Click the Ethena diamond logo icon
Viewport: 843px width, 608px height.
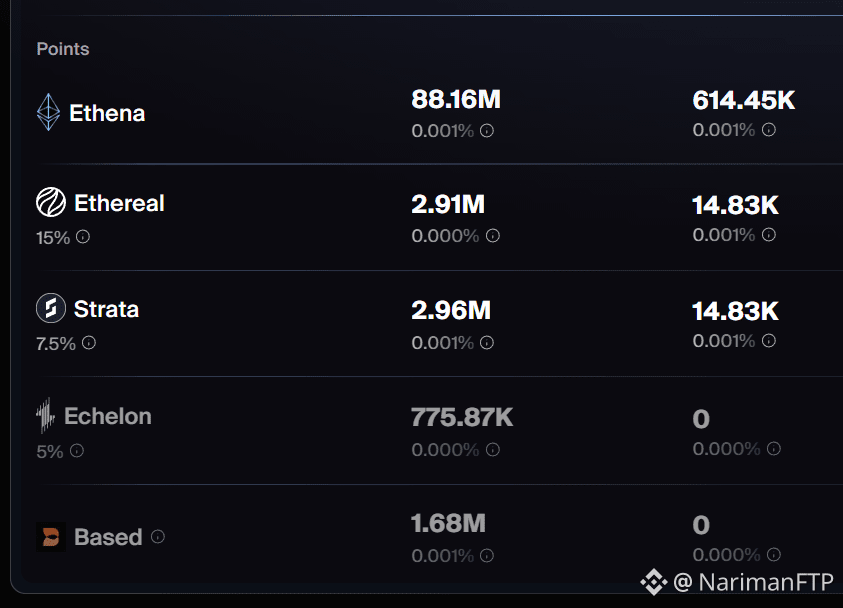pos(48,112)
